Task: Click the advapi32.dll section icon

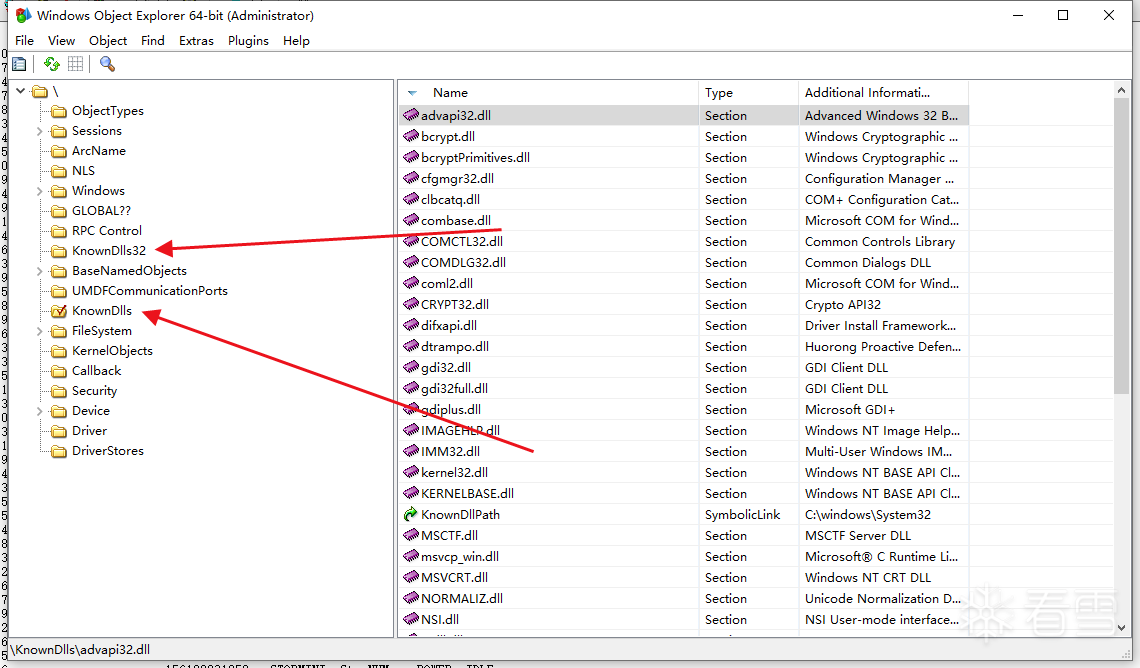Action: (411, 115)
